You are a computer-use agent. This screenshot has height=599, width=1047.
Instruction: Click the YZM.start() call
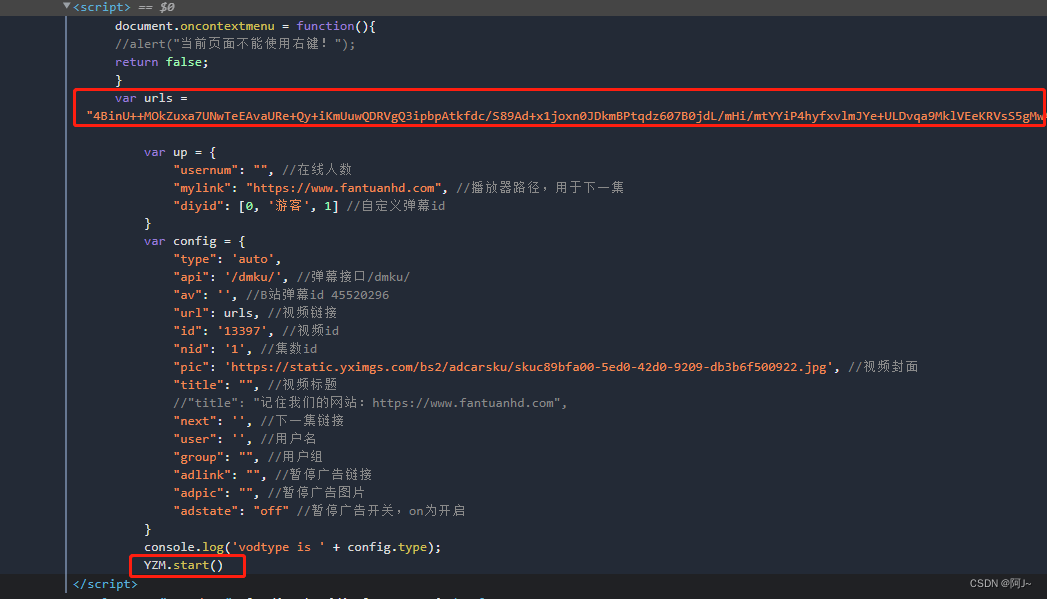[x=184, y=565]
